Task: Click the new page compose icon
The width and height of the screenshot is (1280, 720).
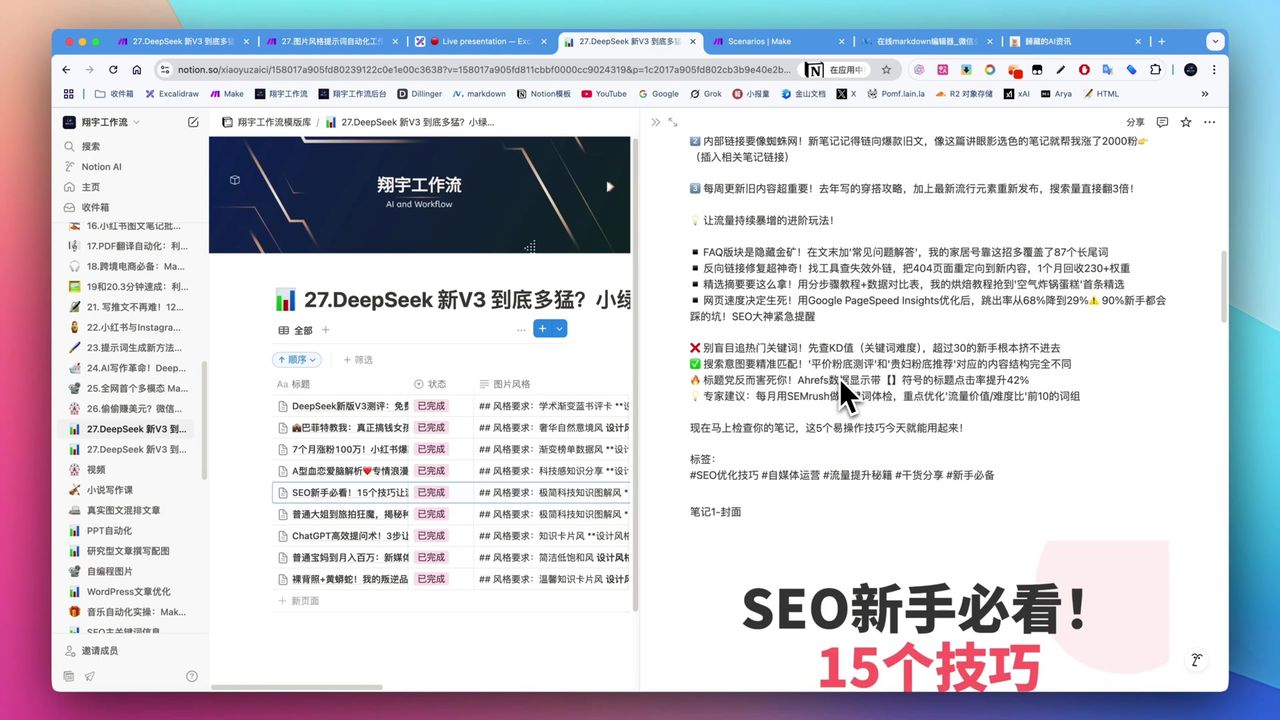Action: [192, 121]
